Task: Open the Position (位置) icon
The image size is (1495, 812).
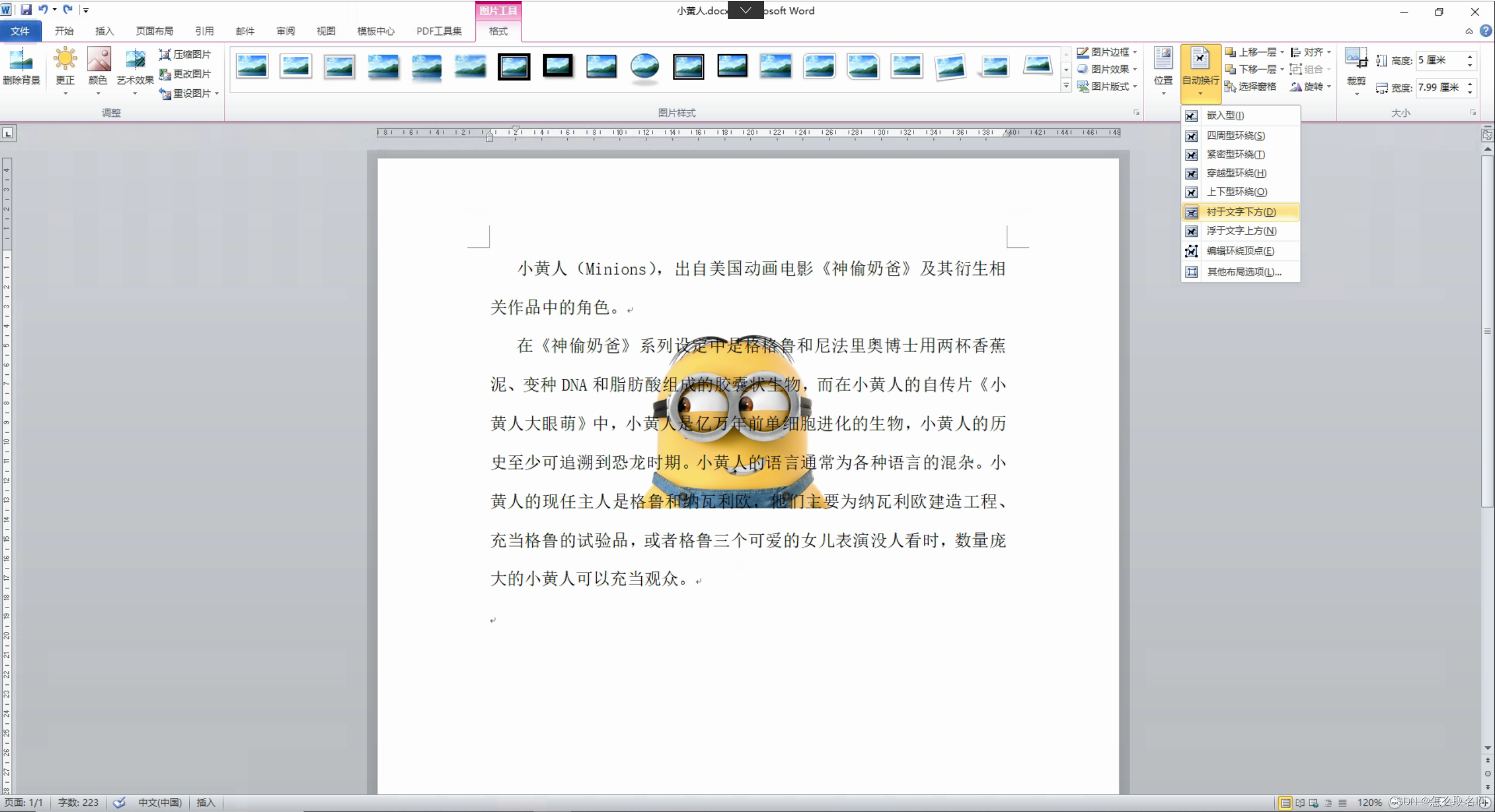Action: pos(1163,60)
